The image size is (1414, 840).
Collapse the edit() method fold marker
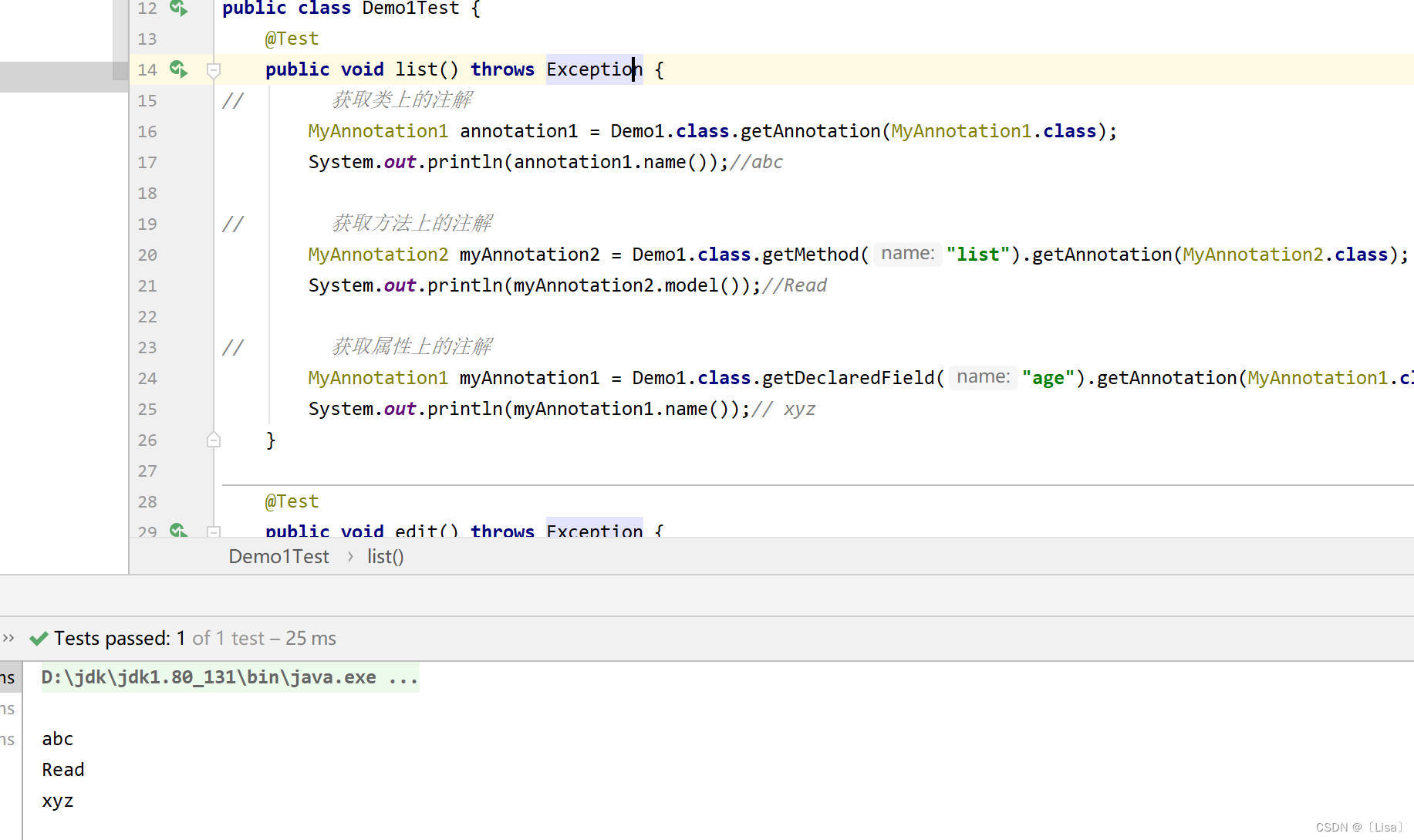(x=214, y=531)
